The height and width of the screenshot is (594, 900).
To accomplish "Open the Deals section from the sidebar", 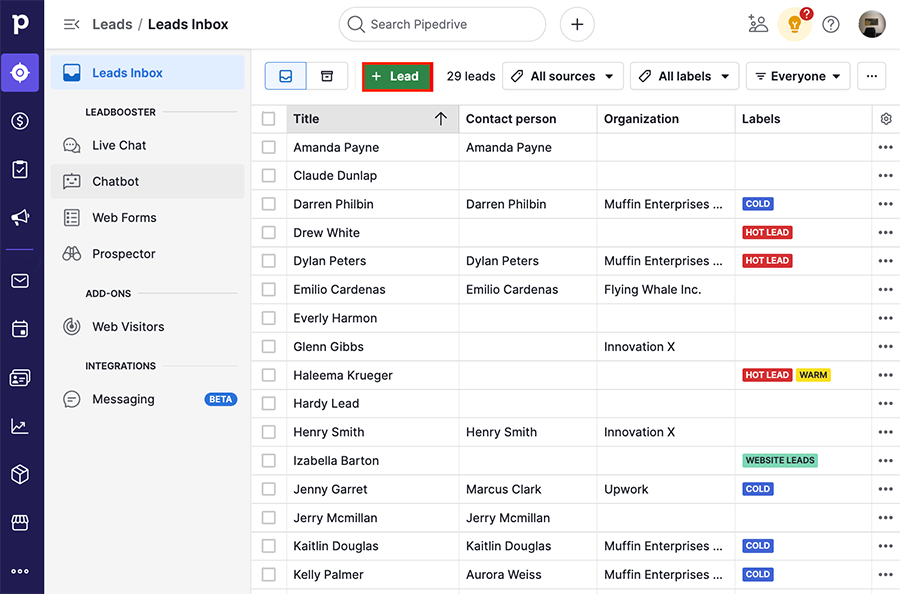I will pos(21,121).
